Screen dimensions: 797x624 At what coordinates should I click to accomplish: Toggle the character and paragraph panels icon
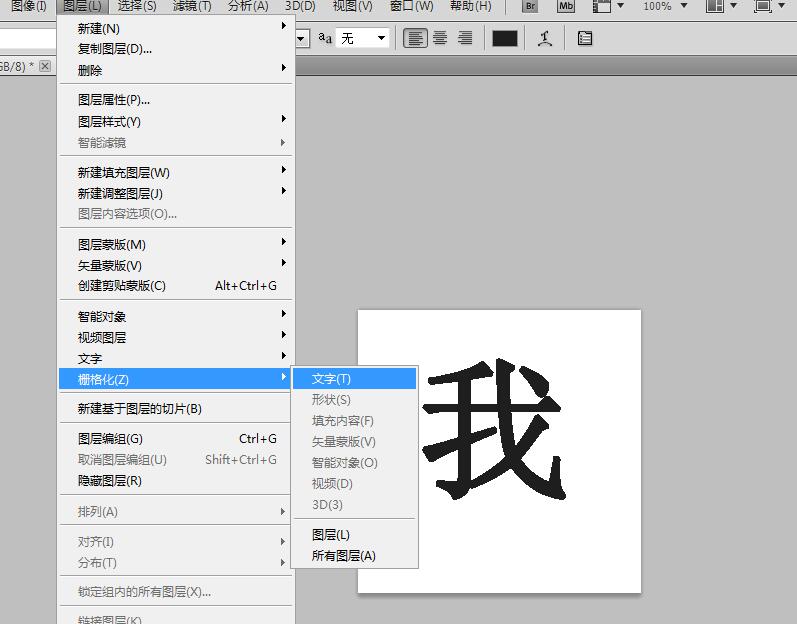tap(585, 39)
